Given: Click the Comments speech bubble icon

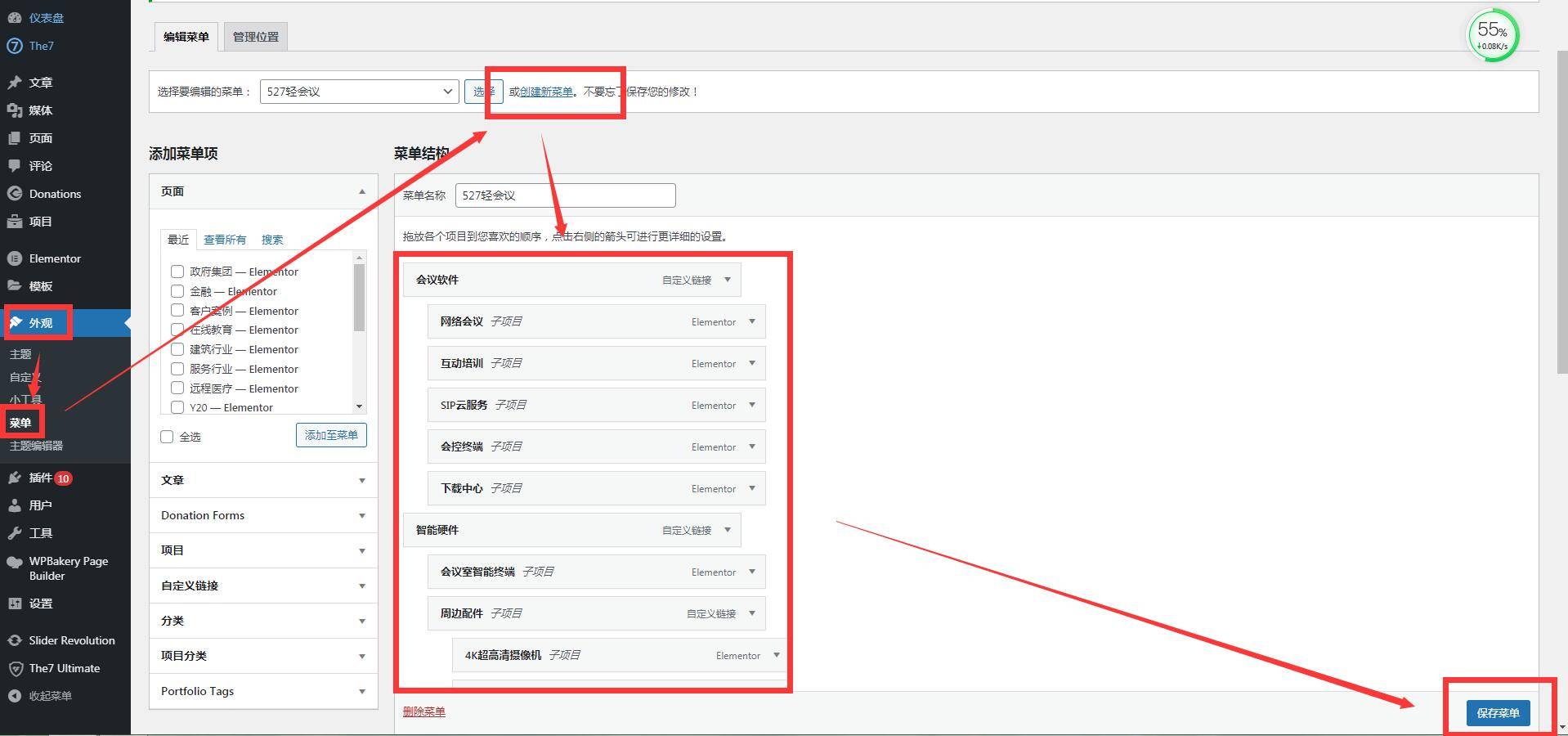Looking at the screenshot, I should pyautogui.click(x=14, y=166).
